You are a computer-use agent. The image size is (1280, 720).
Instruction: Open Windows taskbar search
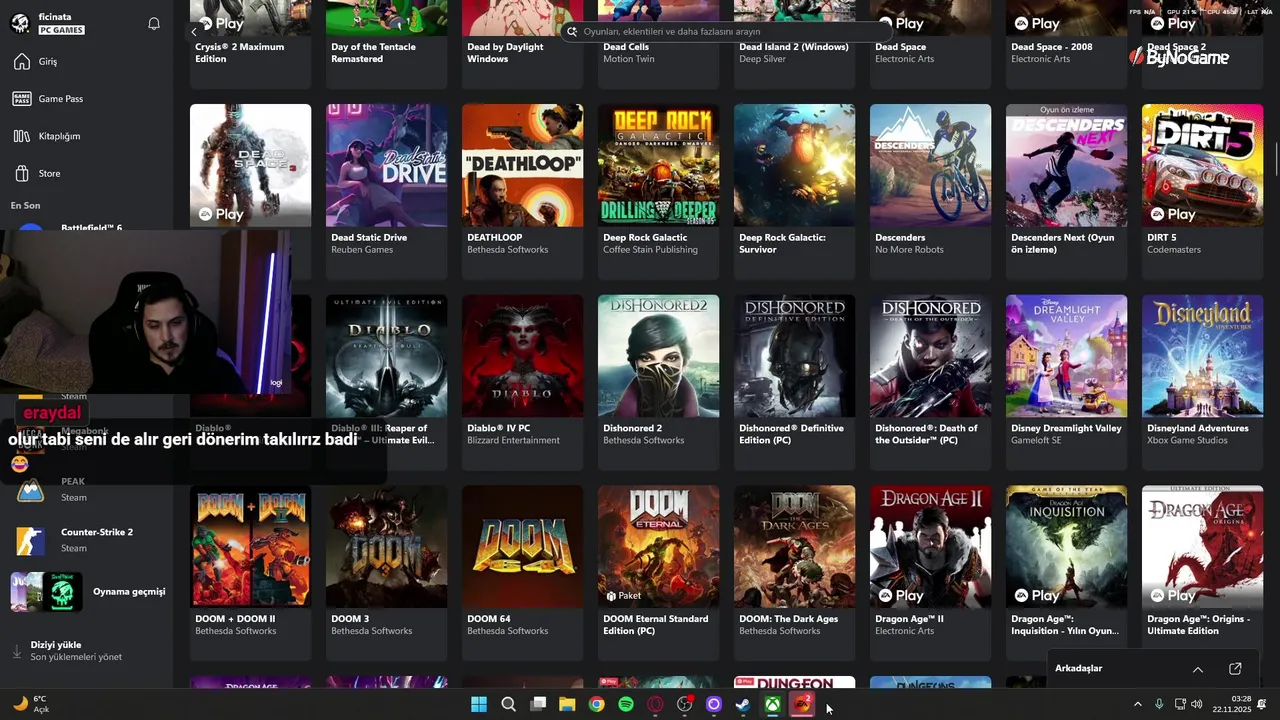tap(508, 705)
